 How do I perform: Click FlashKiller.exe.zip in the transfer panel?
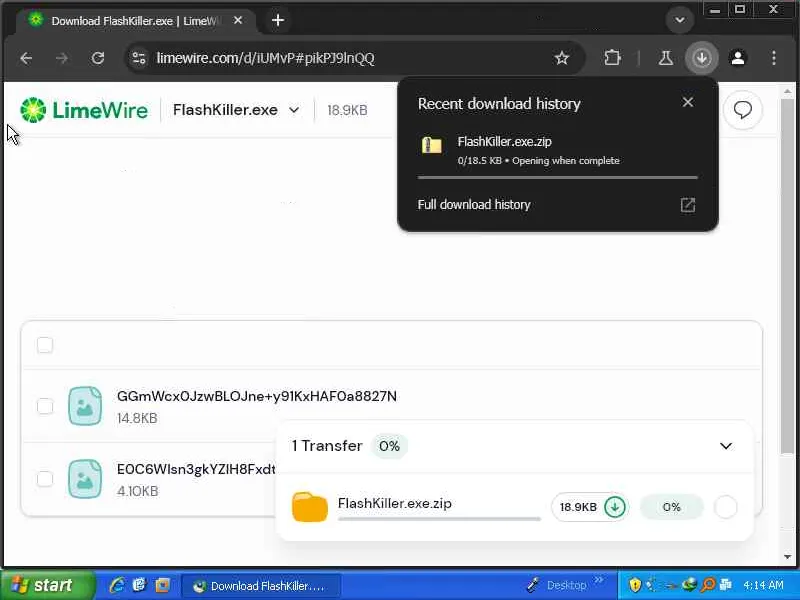394,504
